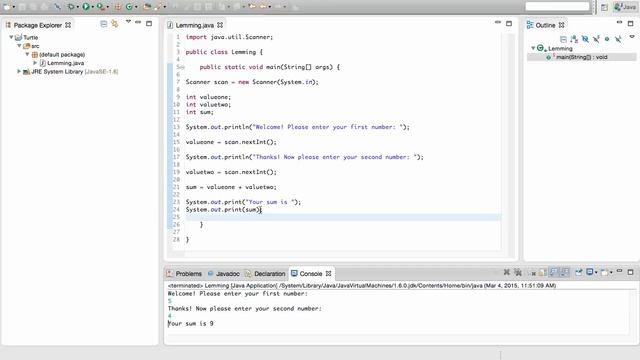Click the Open Type folder icon in toolbar

click(147, 7)
